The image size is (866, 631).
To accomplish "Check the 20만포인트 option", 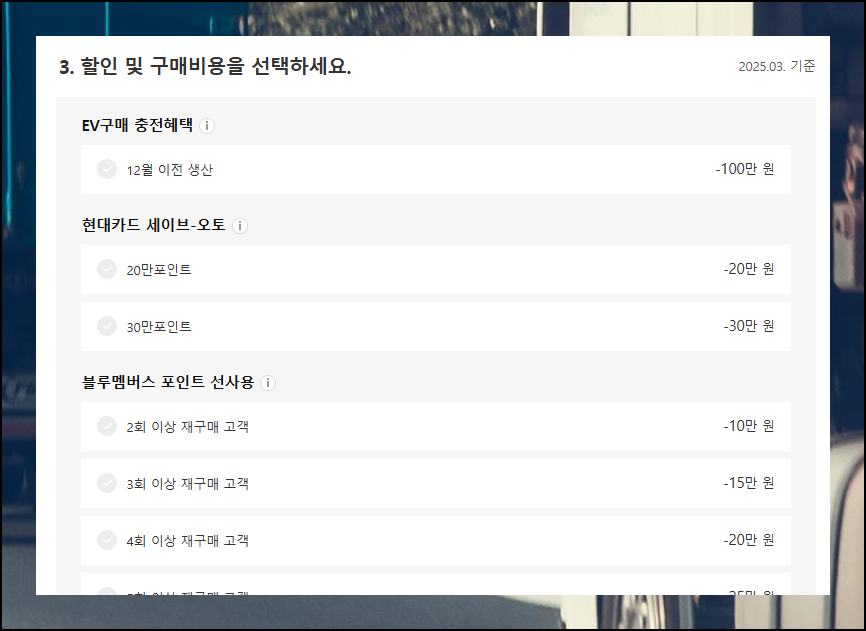I will (x=107, y=269).
